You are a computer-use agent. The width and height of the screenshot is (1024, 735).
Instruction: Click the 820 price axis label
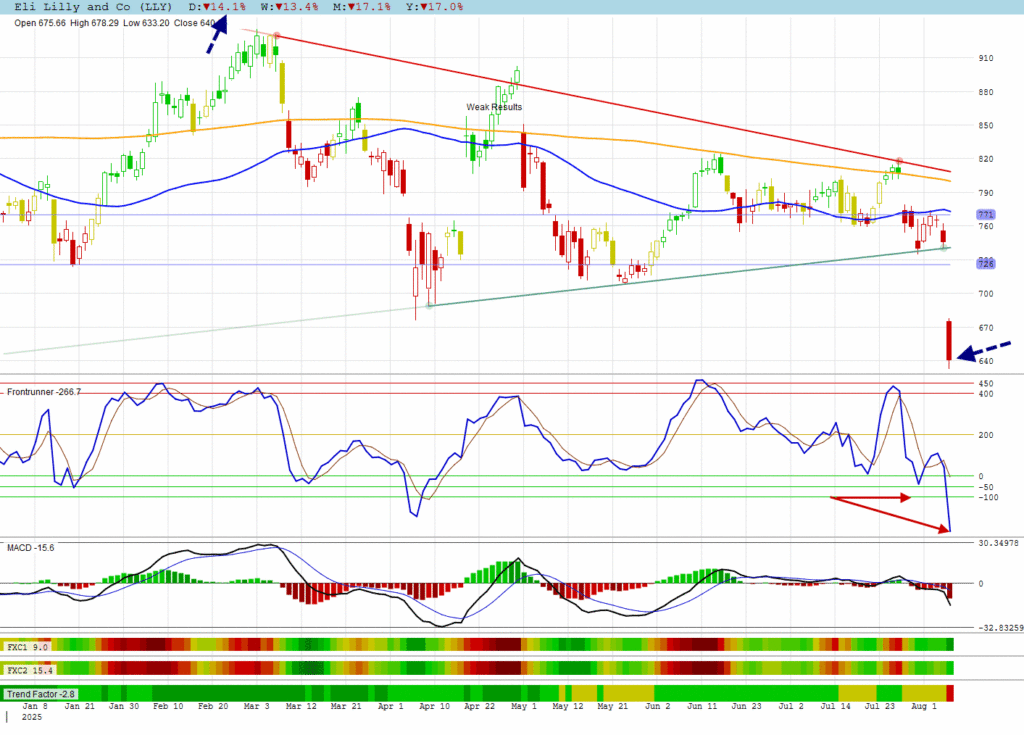point(985,159)
